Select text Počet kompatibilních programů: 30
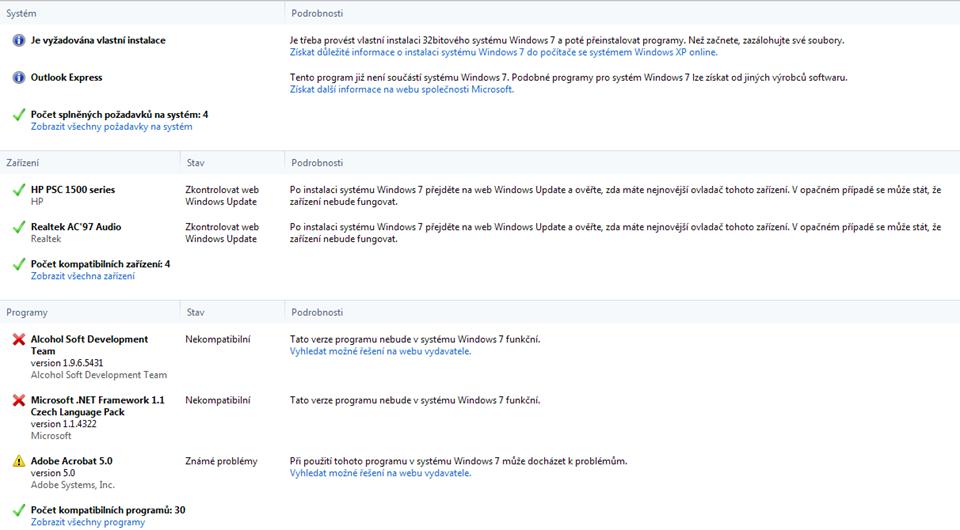 [x=108, y=510]
